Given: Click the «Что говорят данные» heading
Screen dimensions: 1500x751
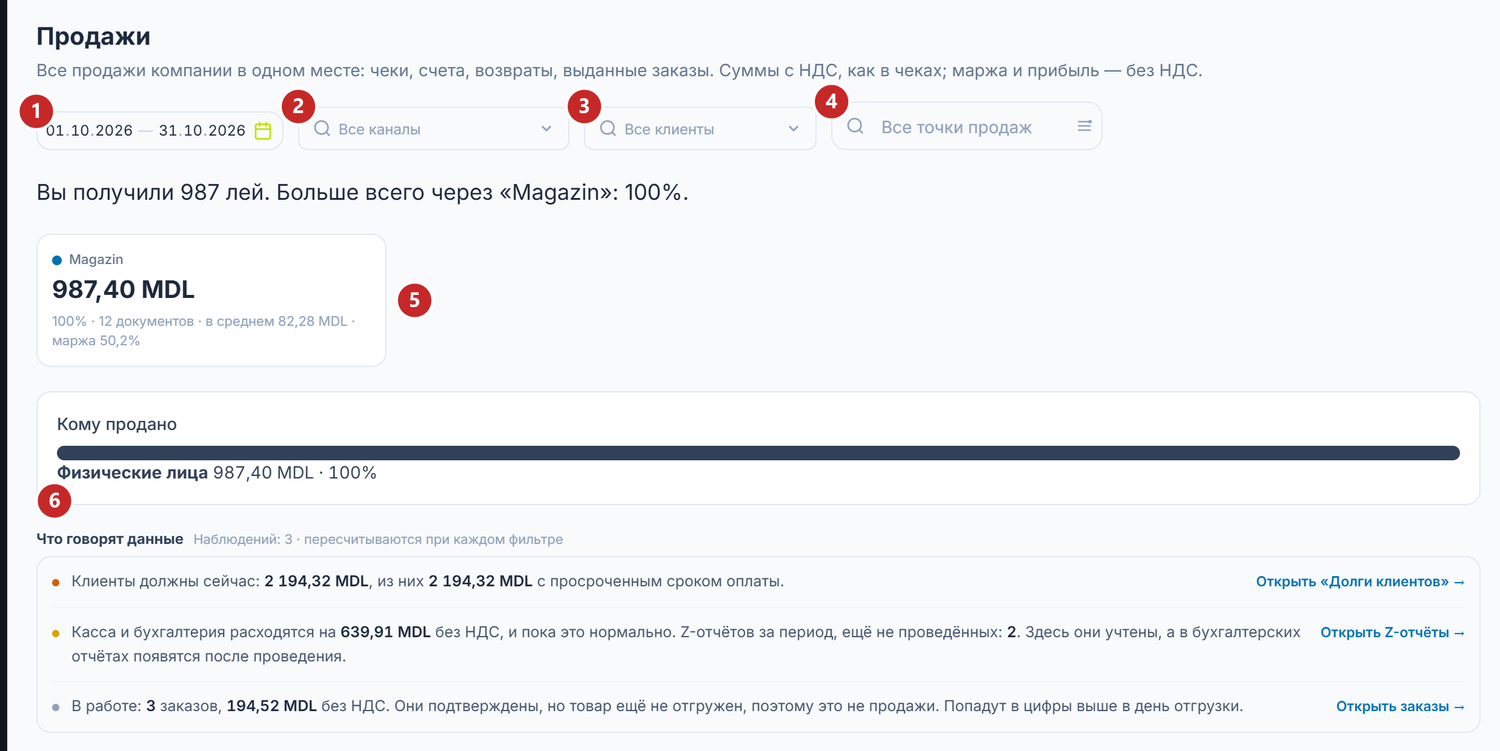Looking at the screenshot, I should tap(110, 539).
